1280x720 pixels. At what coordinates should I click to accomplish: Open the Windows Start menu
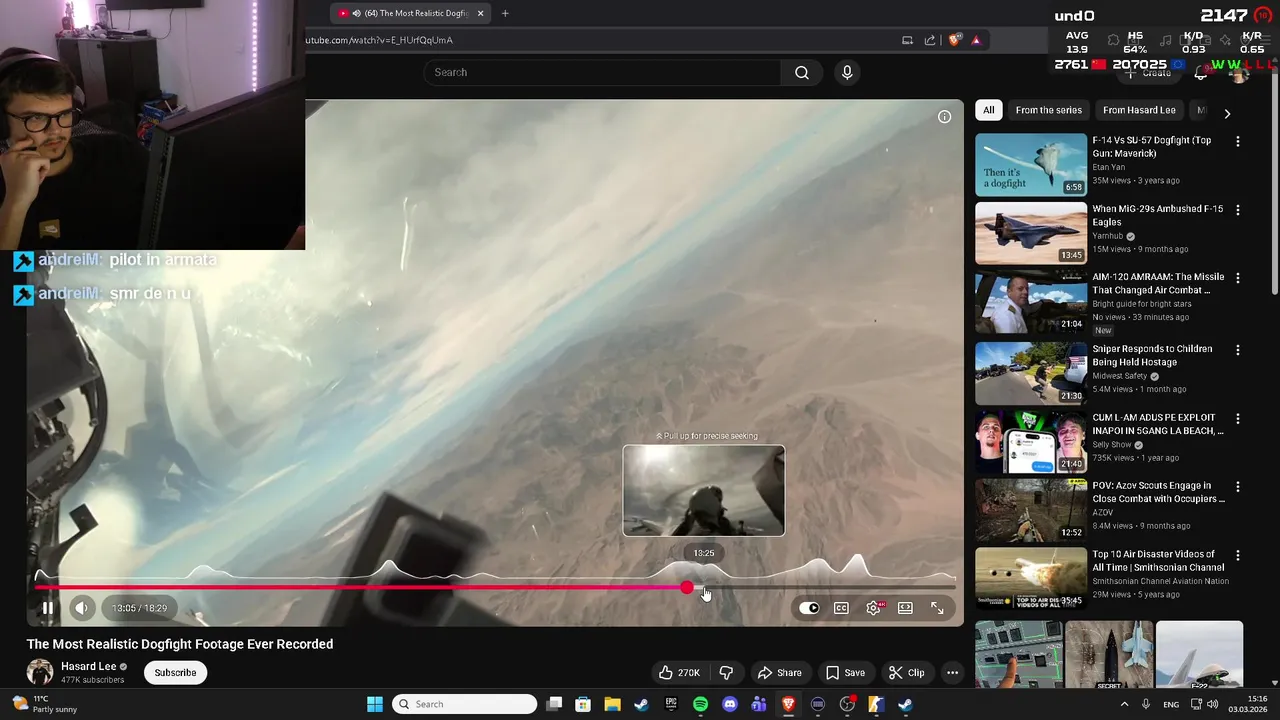pyautogui.click(x=375, y=704)
